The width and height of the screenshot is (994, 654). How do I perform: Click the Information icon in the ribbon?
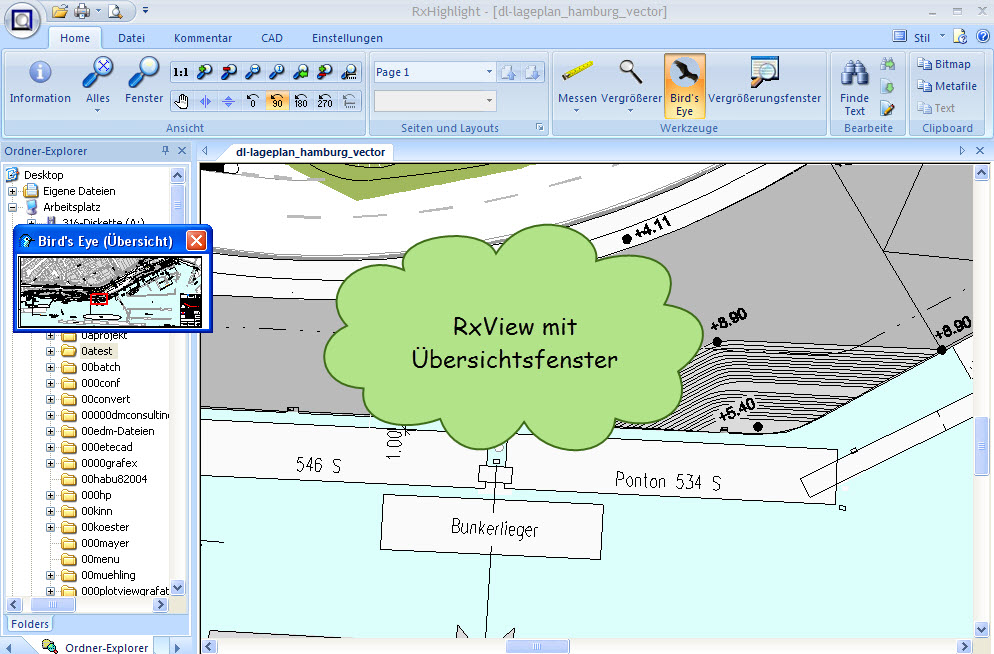40,81
